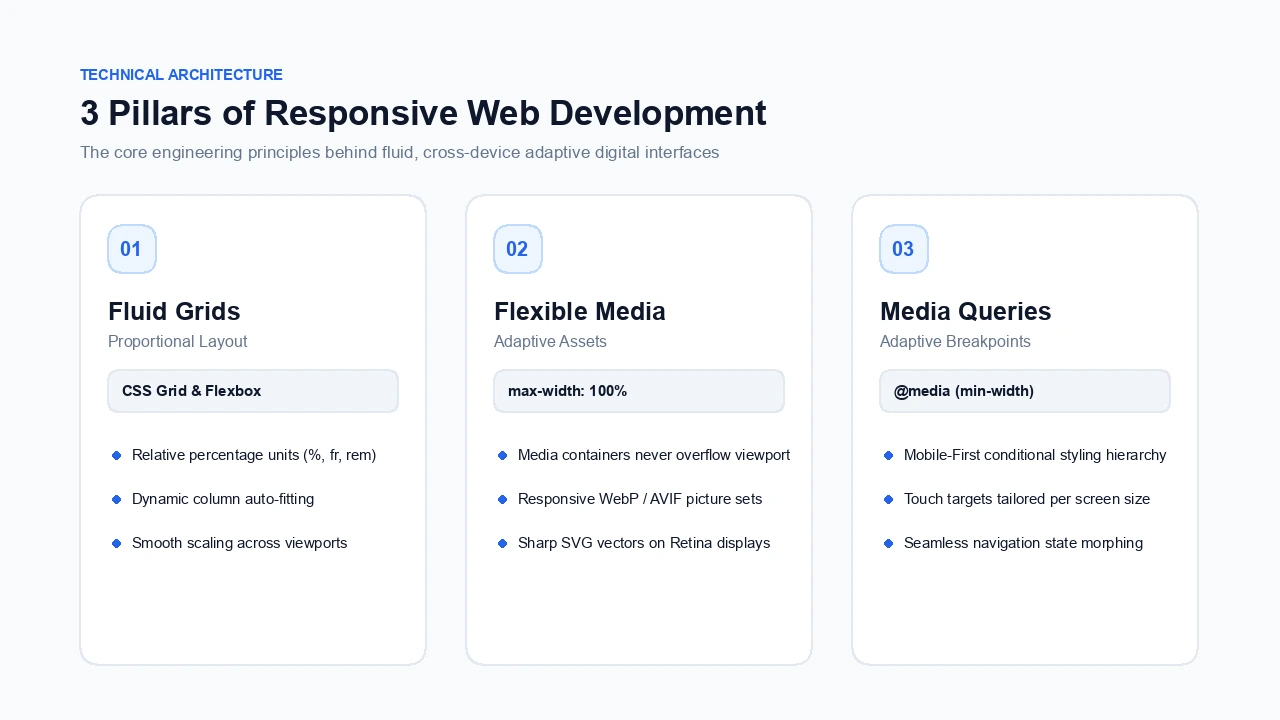This screenshot has width=1280, height=720.
Task: Click 'Dynamic column auto-fitting' bullet text
Action: pos(223,499)
